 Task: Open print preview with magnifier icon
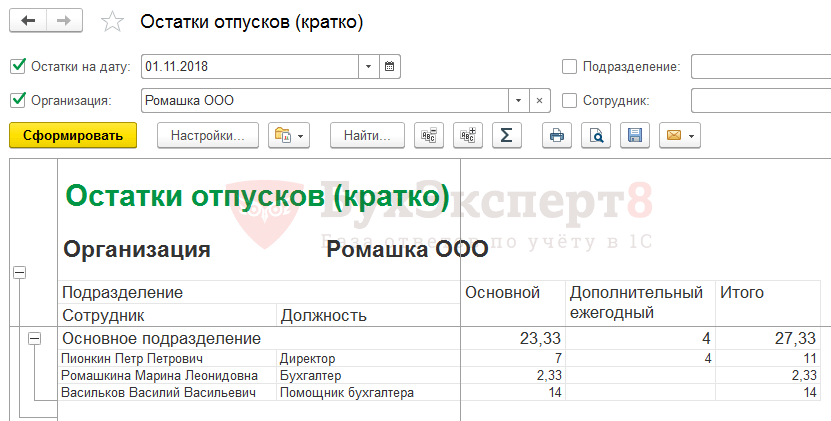click(x=595, y=136)
